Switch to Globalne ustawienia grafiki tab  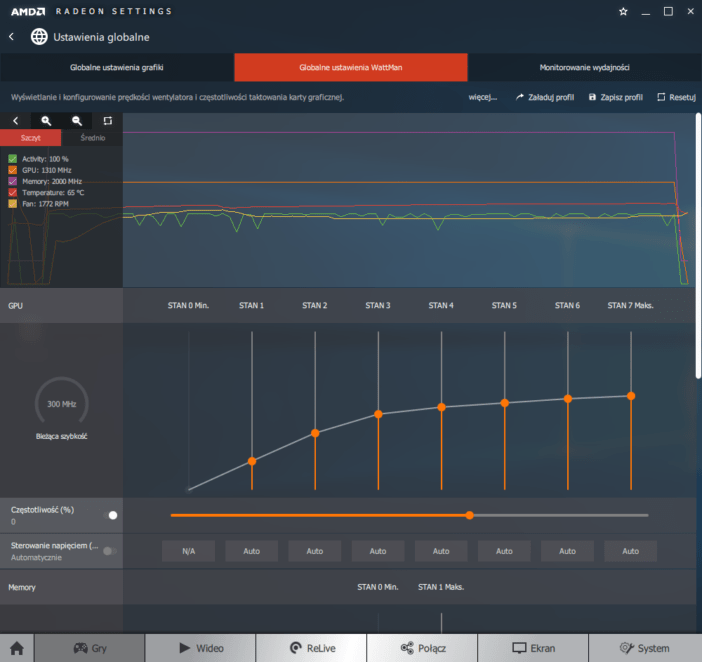117,67
